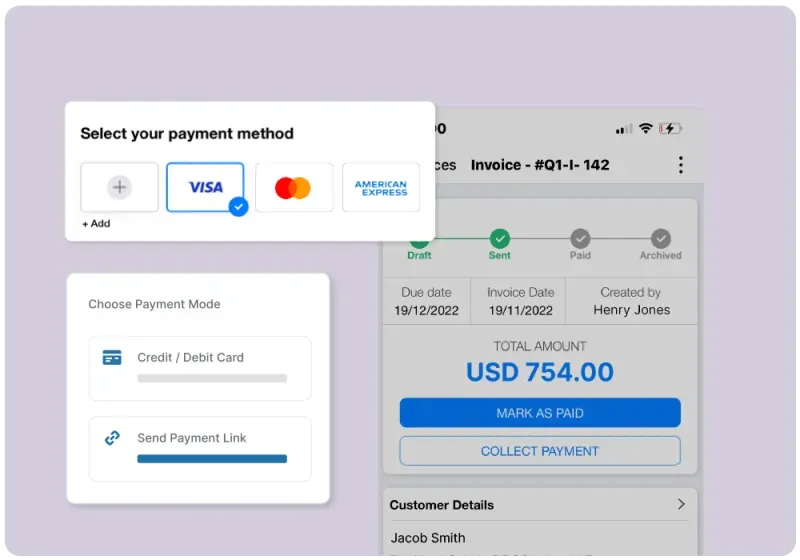This screenshot has width=800, height=560.
Task: Expand Customer Details with chevron
Action: coord(681,504)
